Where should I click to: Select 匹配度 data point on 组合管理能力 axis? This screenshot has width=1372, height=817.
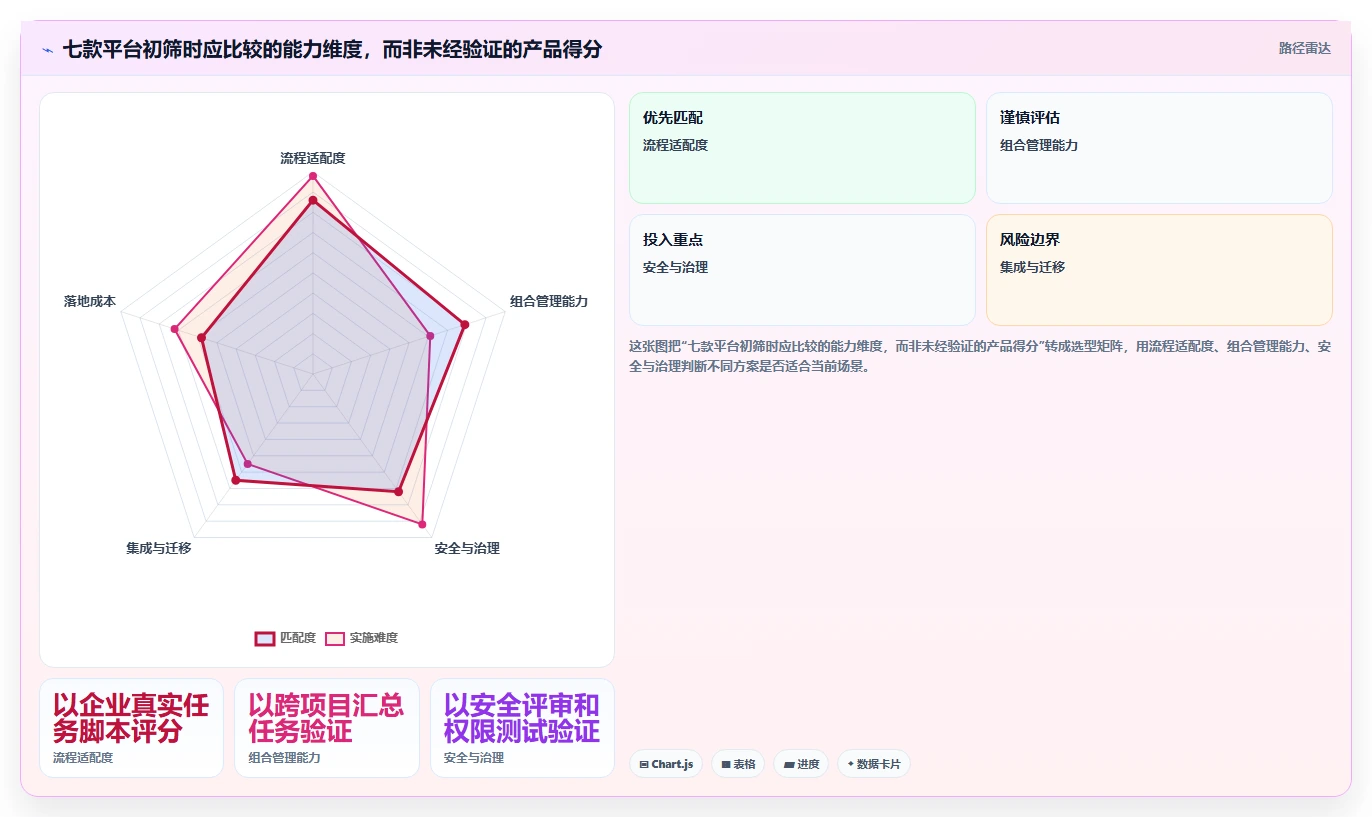[464, 325]
